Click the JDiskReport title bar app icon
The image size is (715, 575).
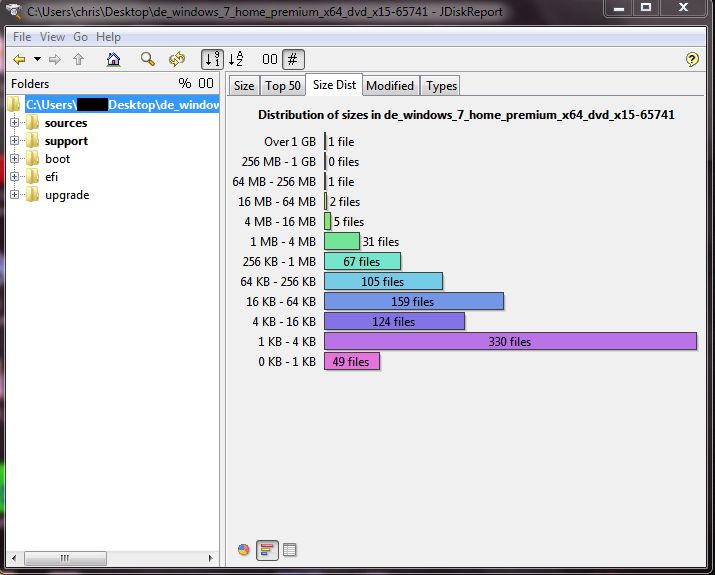(x=14, y=11)
